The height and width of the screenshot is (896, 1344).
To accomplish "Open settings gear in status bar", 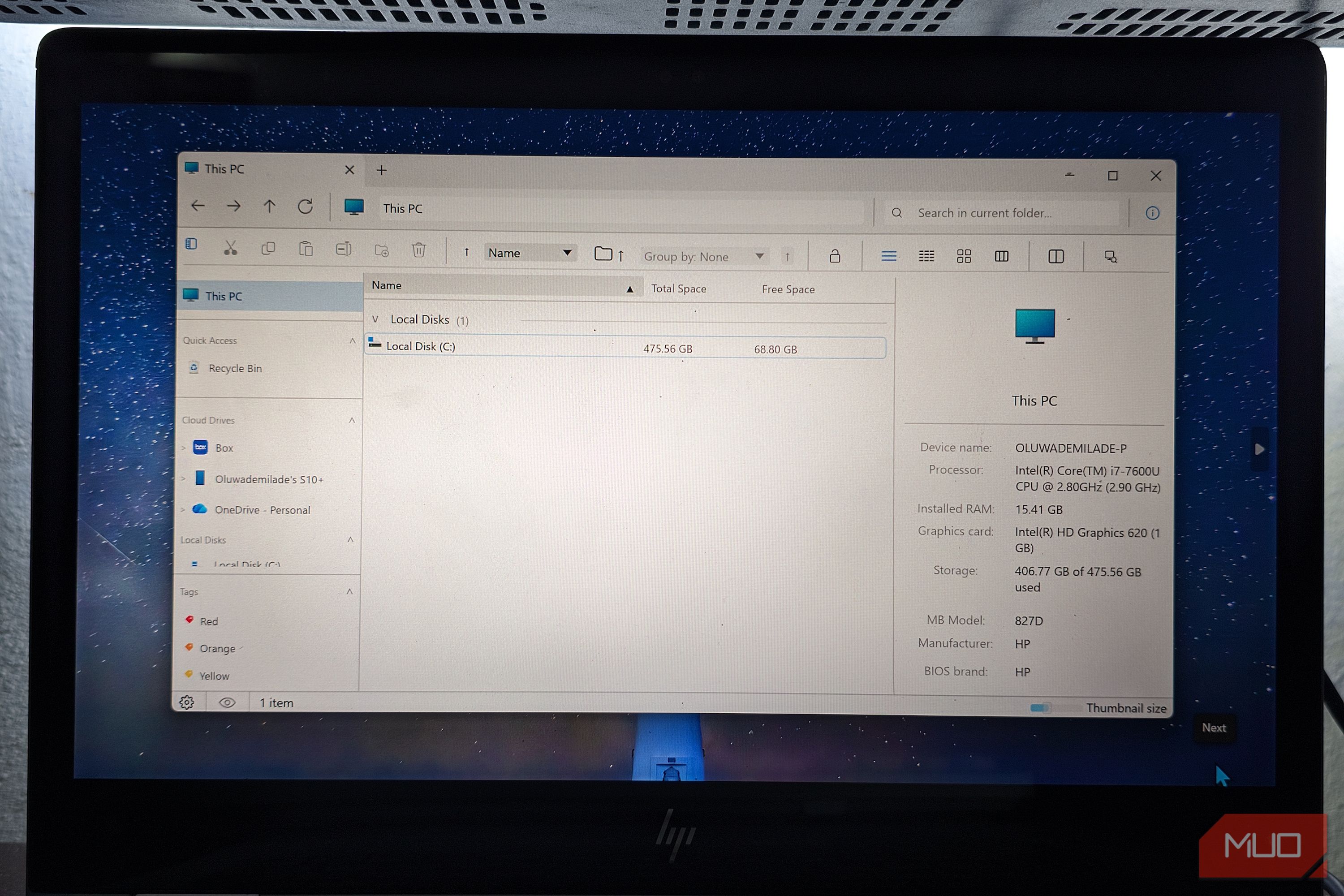I will point(187,702).
